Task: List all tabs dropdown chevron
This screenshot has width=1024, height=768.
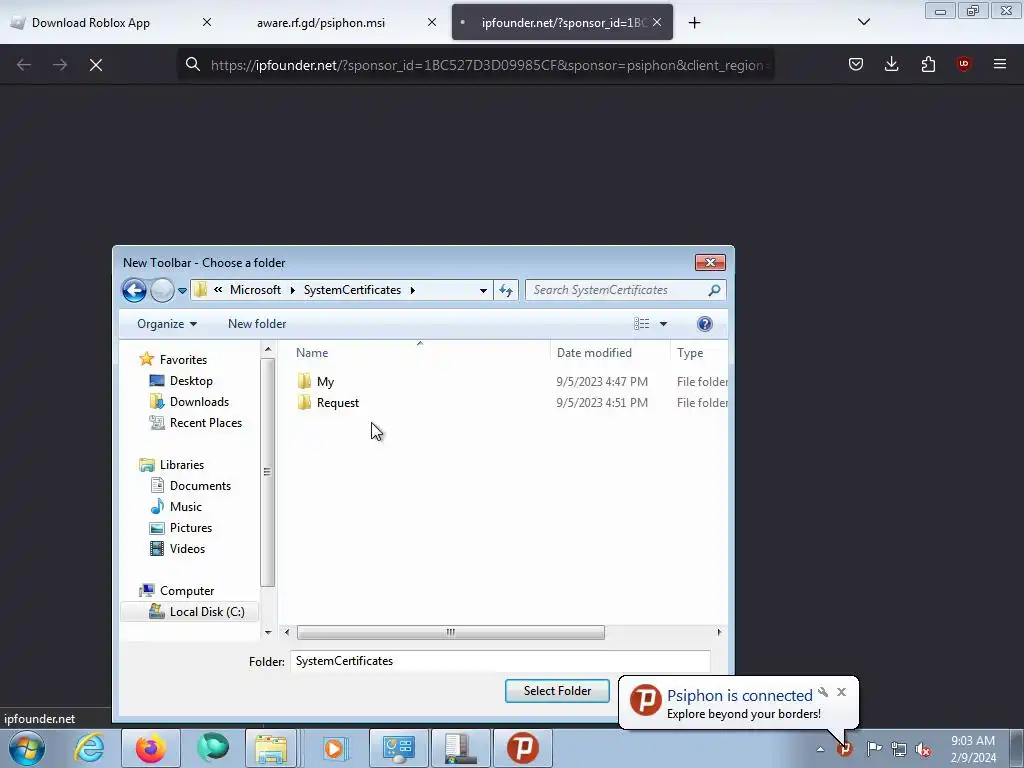Action: point(863,22)
